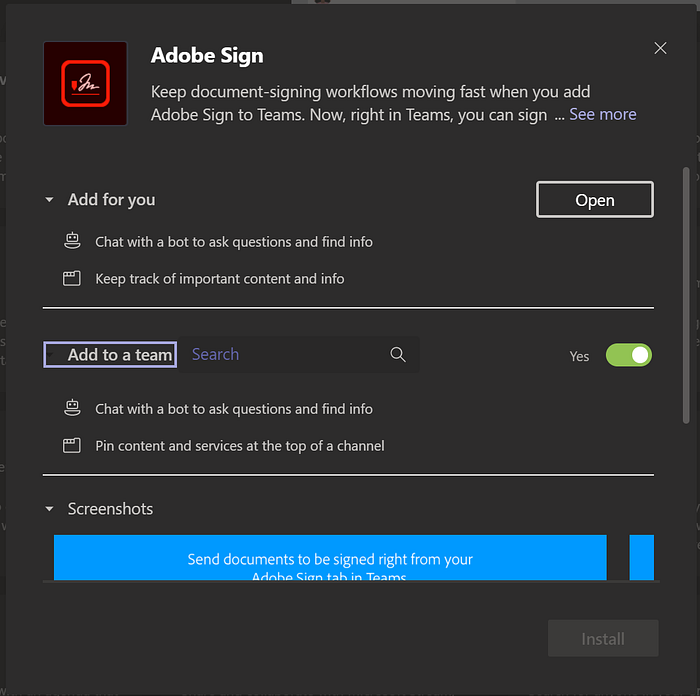Collapse the Add for you section

(49, 200)
